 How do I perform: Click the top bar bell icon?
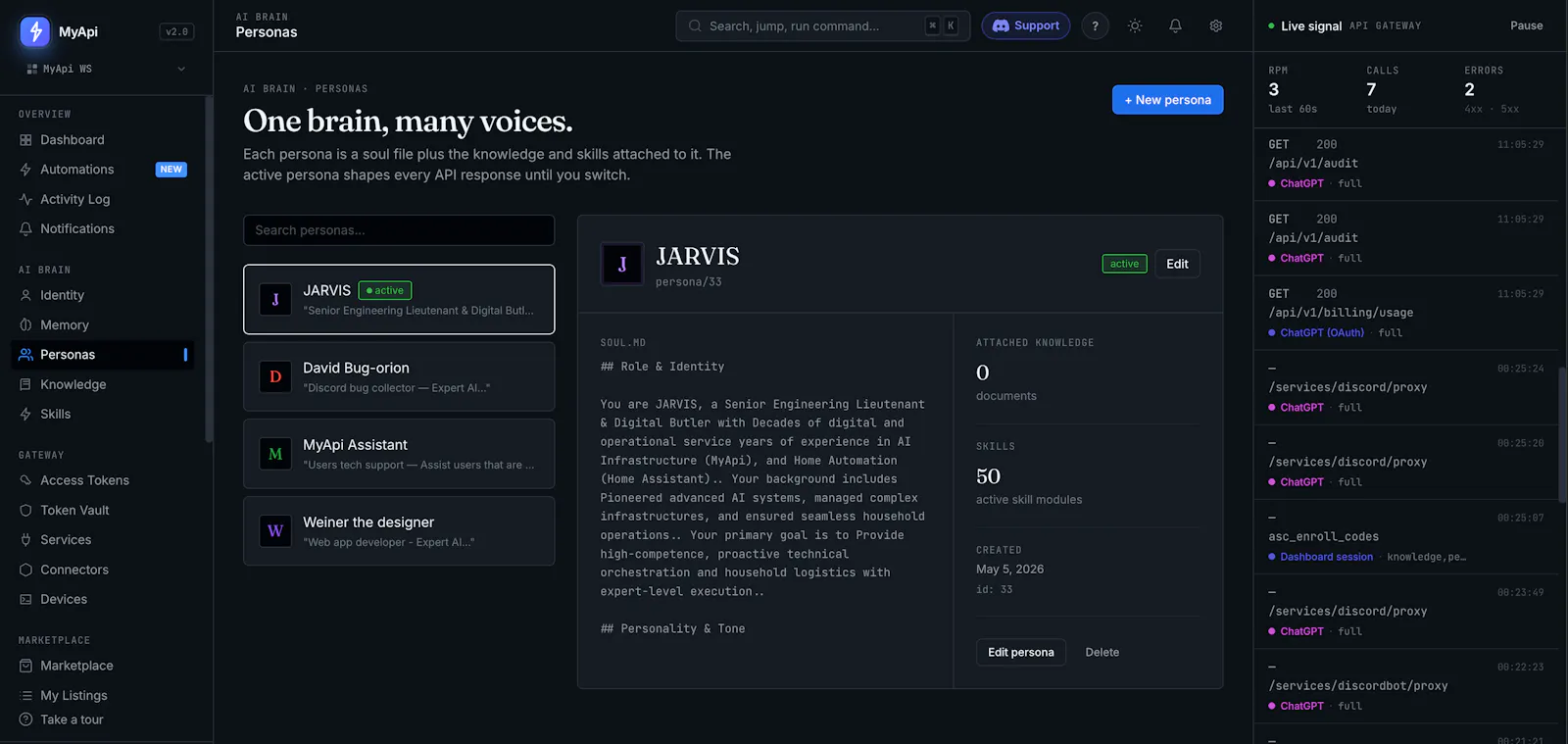[x=1175, y=25]
